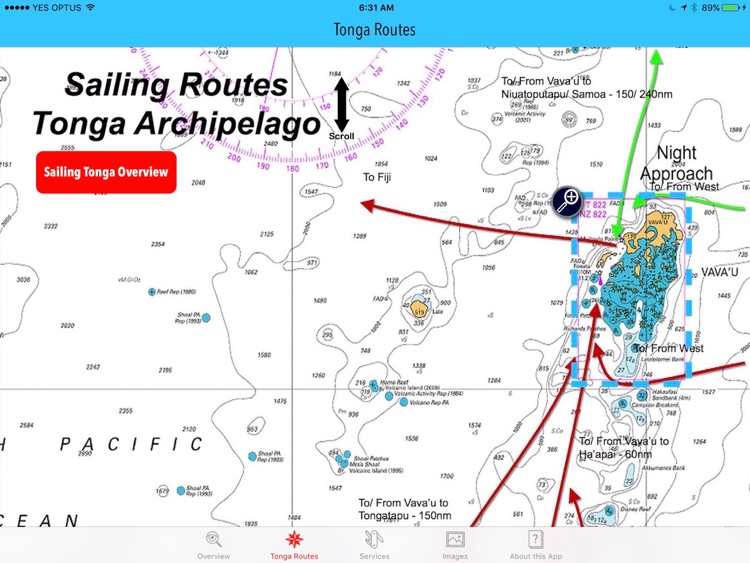
Task: Tap the 'Home Reef' chart marker
Action: (374, 384)
